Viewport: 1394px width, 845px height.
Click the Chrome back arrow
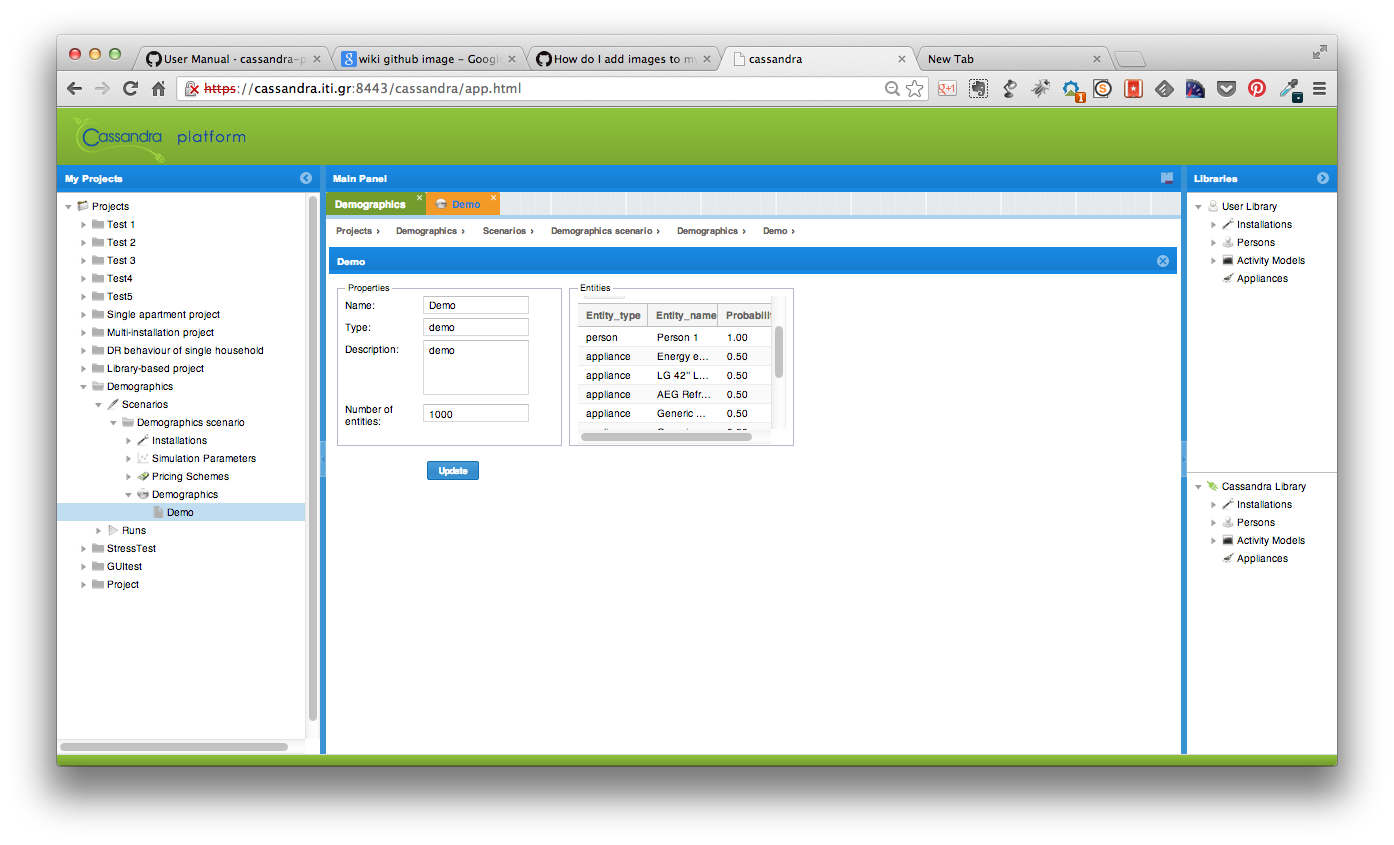point(75,88)
